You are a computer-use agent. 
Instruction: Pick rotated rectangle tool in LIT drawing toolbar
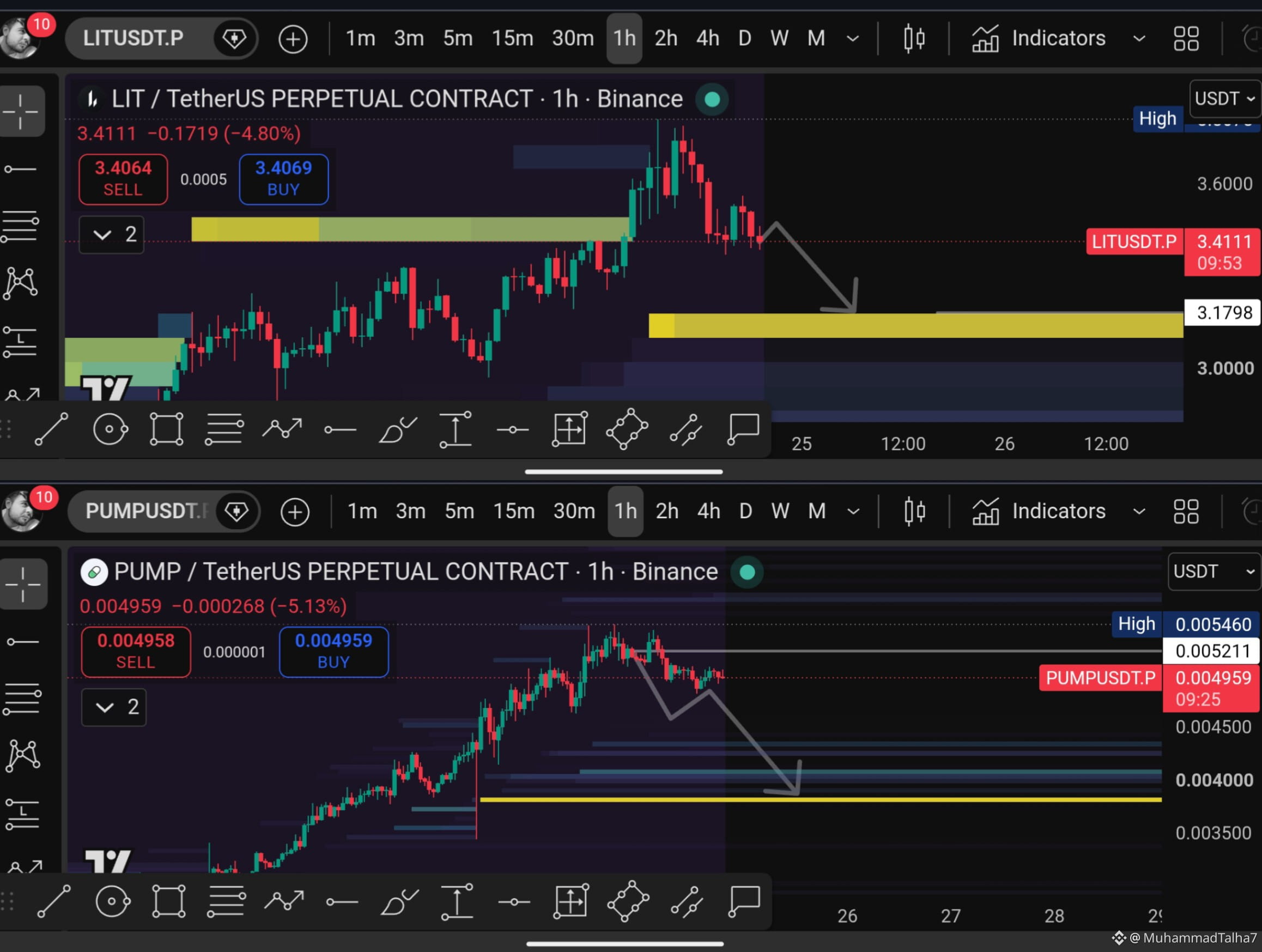627,429
